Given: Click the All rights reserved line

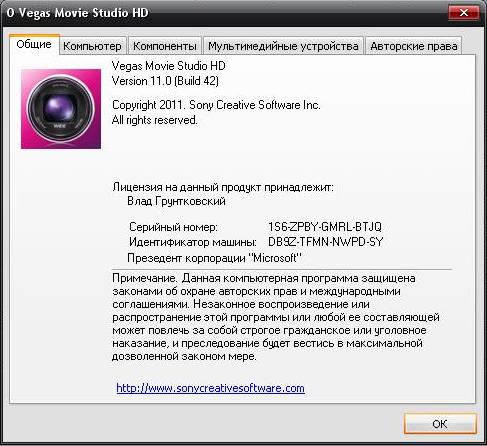Looking at the screenshot, I should point(155,120).
